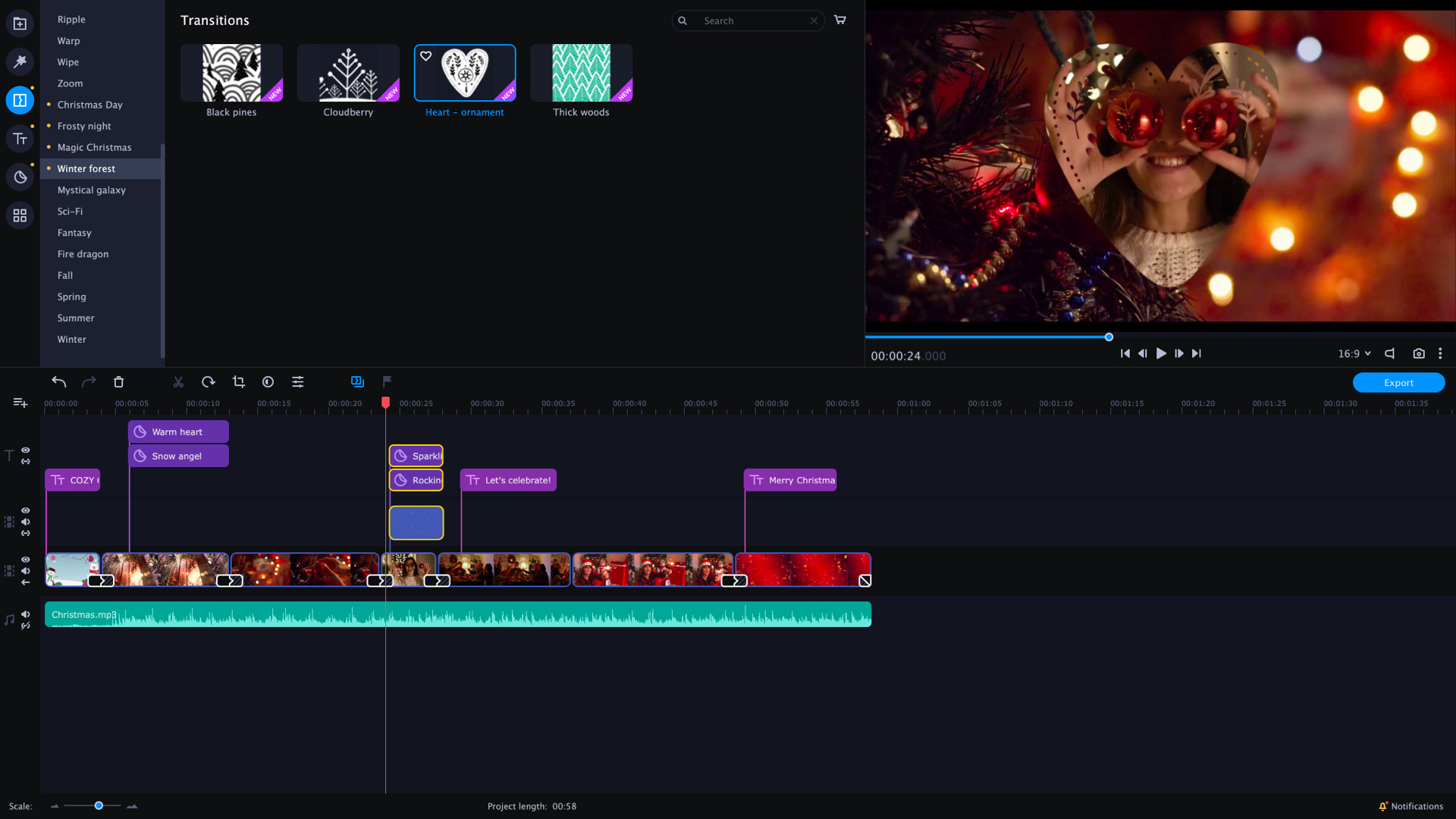Toggle visibility of the main video track
Screen dimensions: 1456x819
pyautogui.click(x=25, y=559)
